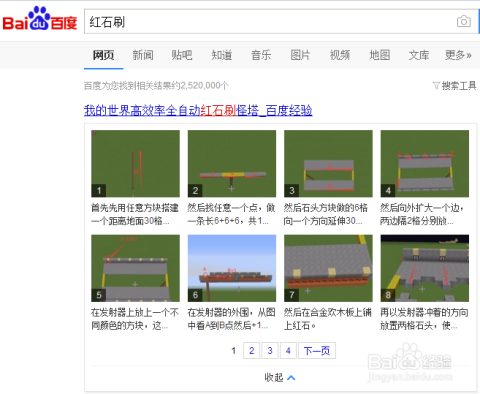Viewport: 480px width, 394px height.
Task: Switch to the 新闻 tab
Action: pos(143,55)
